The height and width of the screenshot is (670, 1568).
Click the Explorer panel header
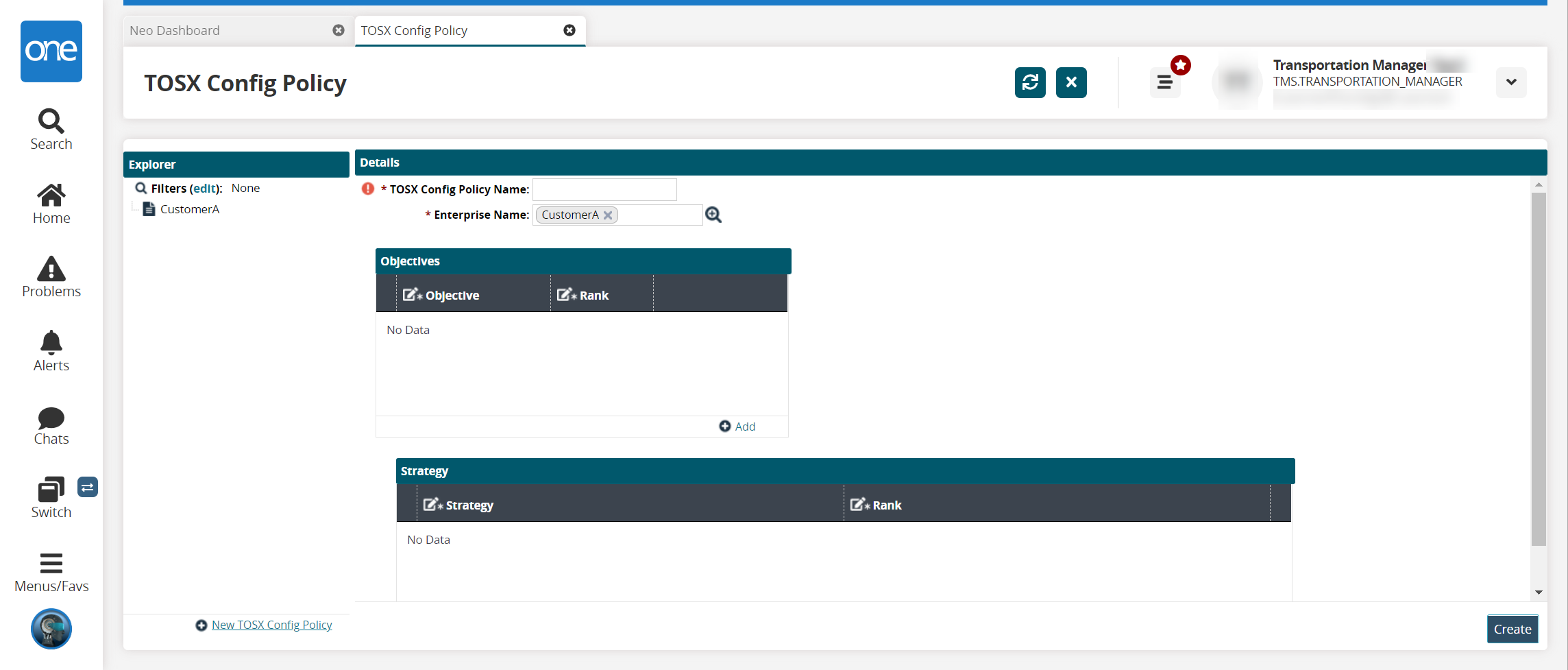pyautogui.click(x=236, y=165)
